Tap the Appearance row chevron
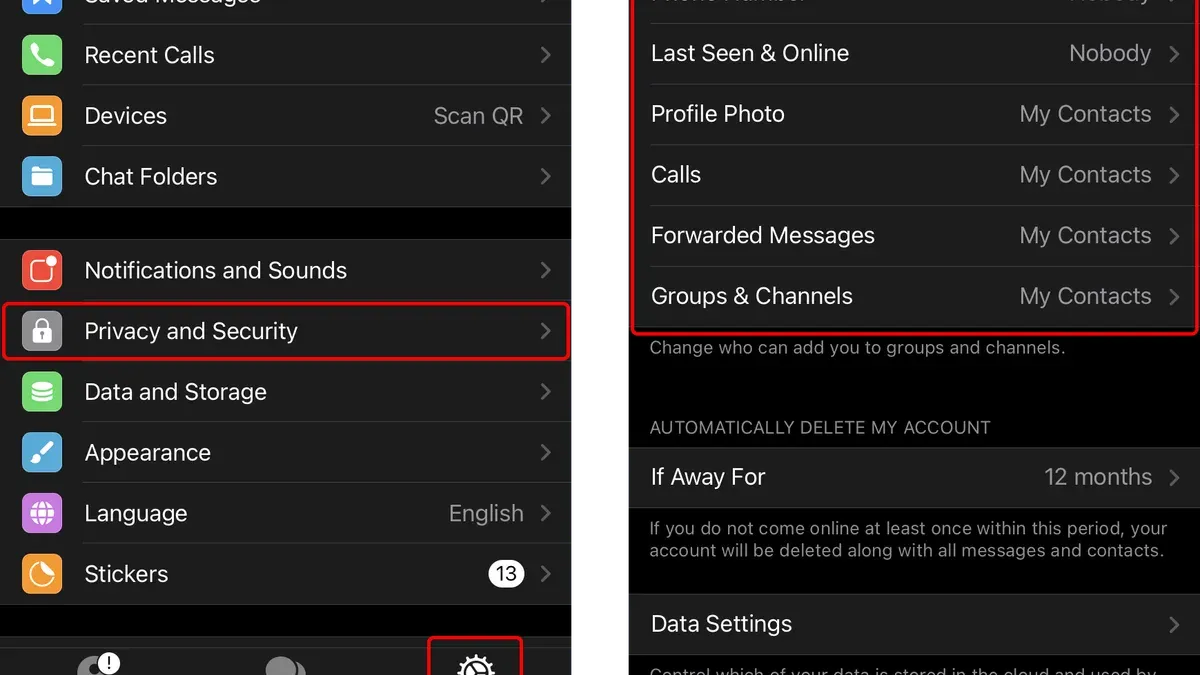This screenshot has width=1200, height=675. [x=546, y=453]
